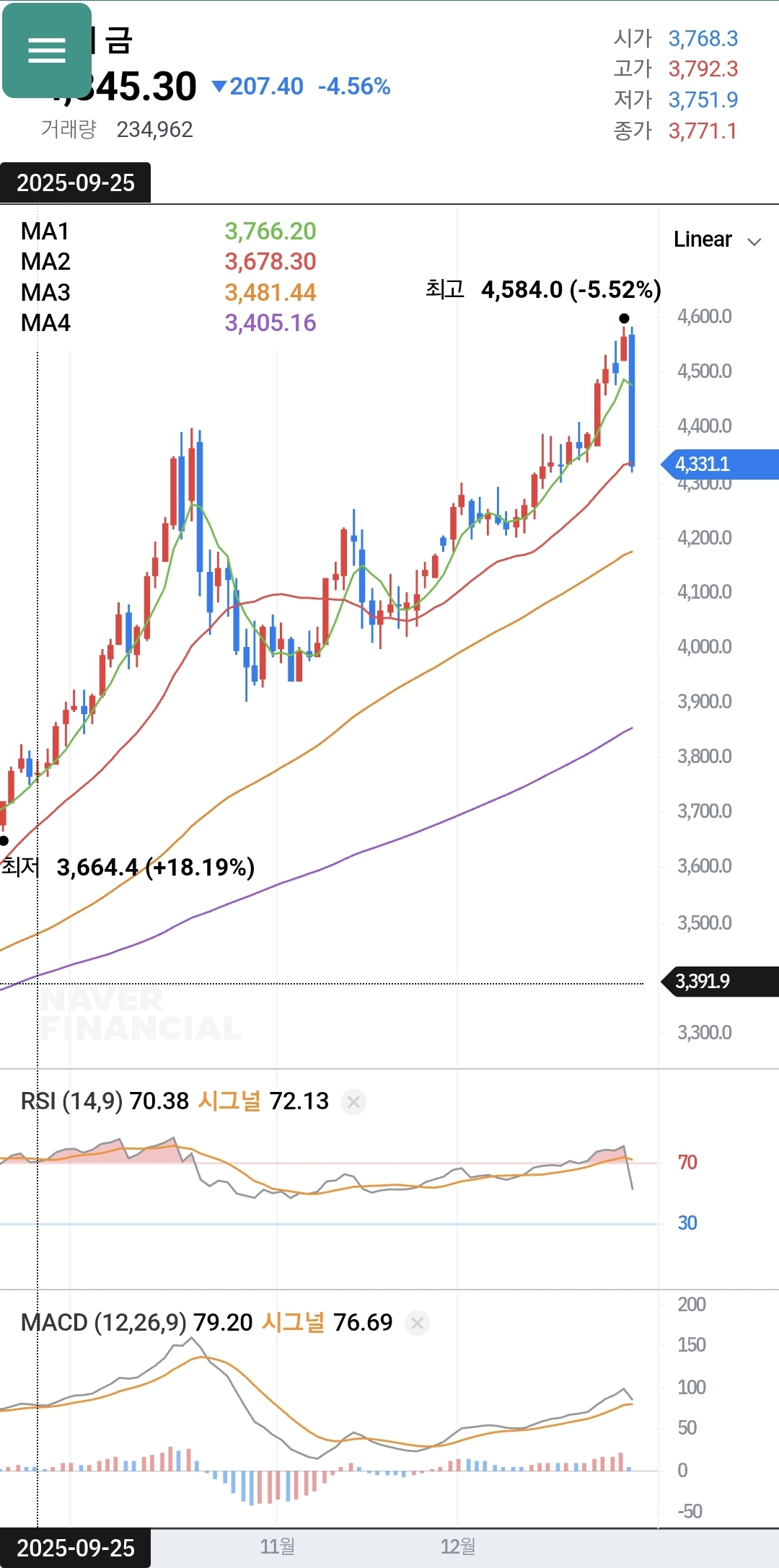Screen dimensions: 779x1568
Task: Open the green hamburger menu
Action: tap(47, 50)
